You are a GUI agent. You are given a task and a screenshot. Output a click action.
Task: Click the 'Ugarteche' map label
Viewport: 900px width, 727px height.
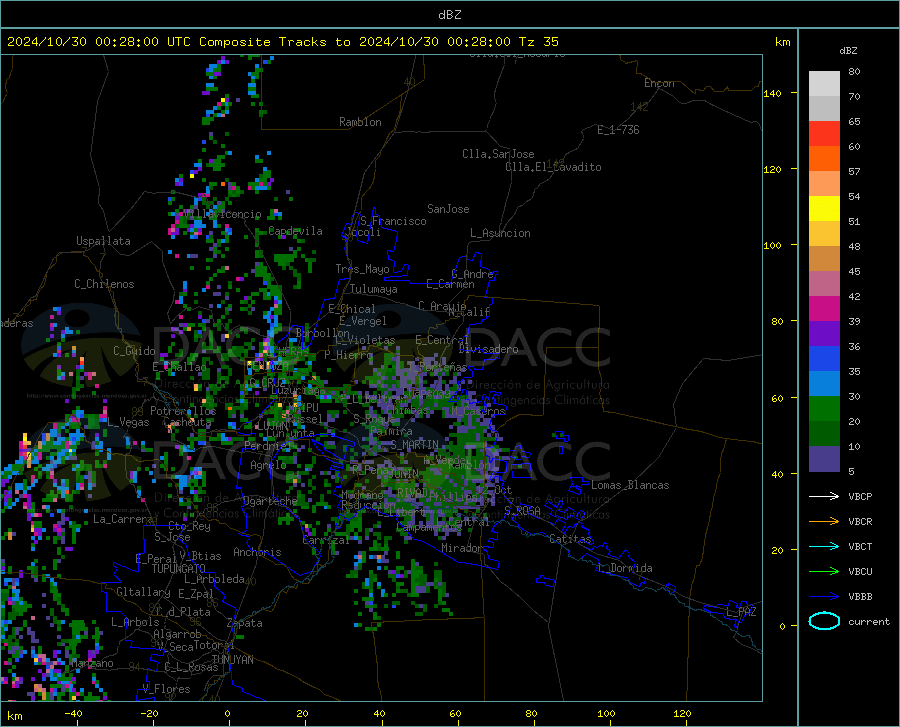(270, 500)
